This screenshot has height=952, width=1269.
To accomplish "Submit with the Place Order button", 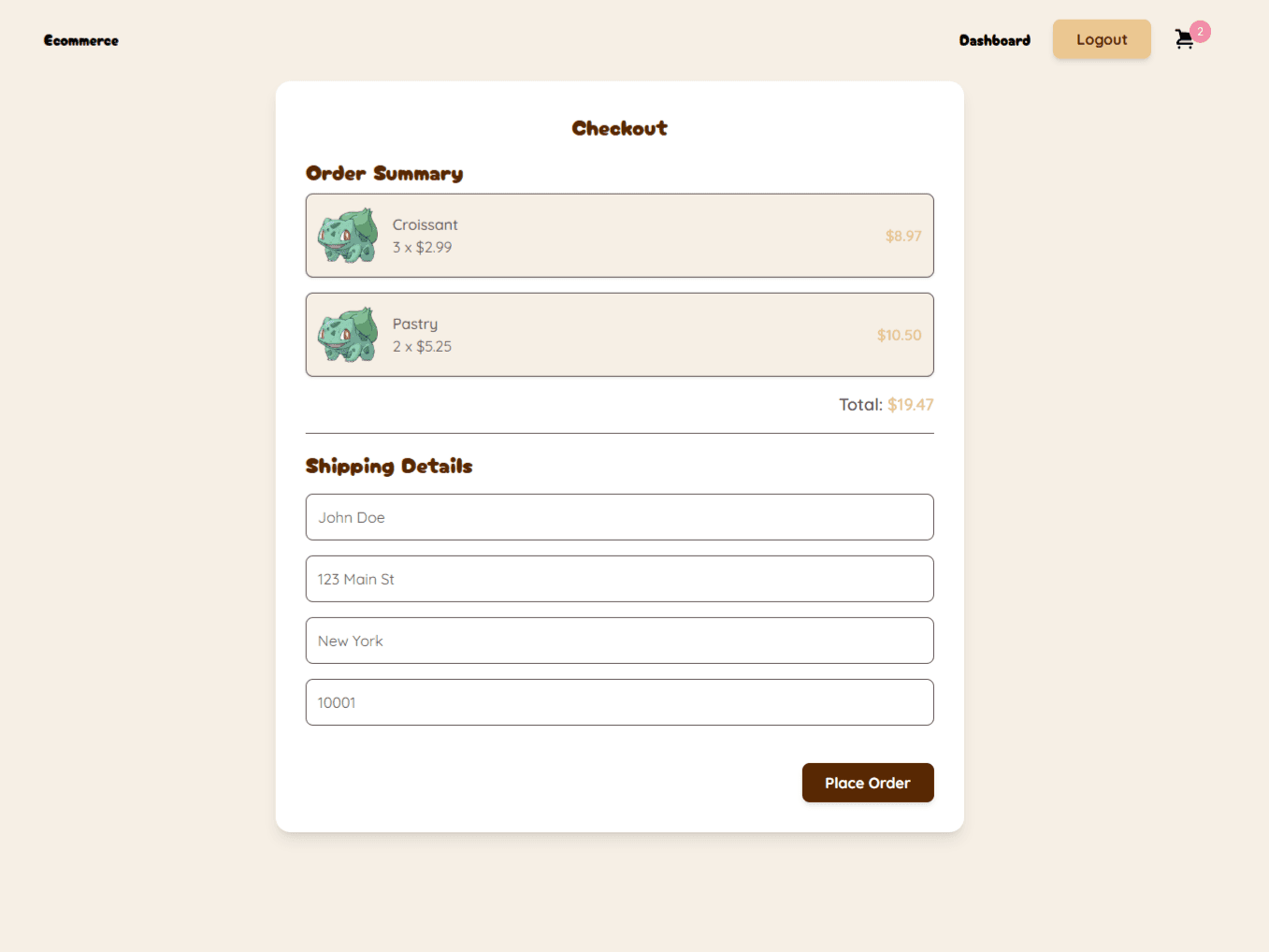I will point(868,783).
